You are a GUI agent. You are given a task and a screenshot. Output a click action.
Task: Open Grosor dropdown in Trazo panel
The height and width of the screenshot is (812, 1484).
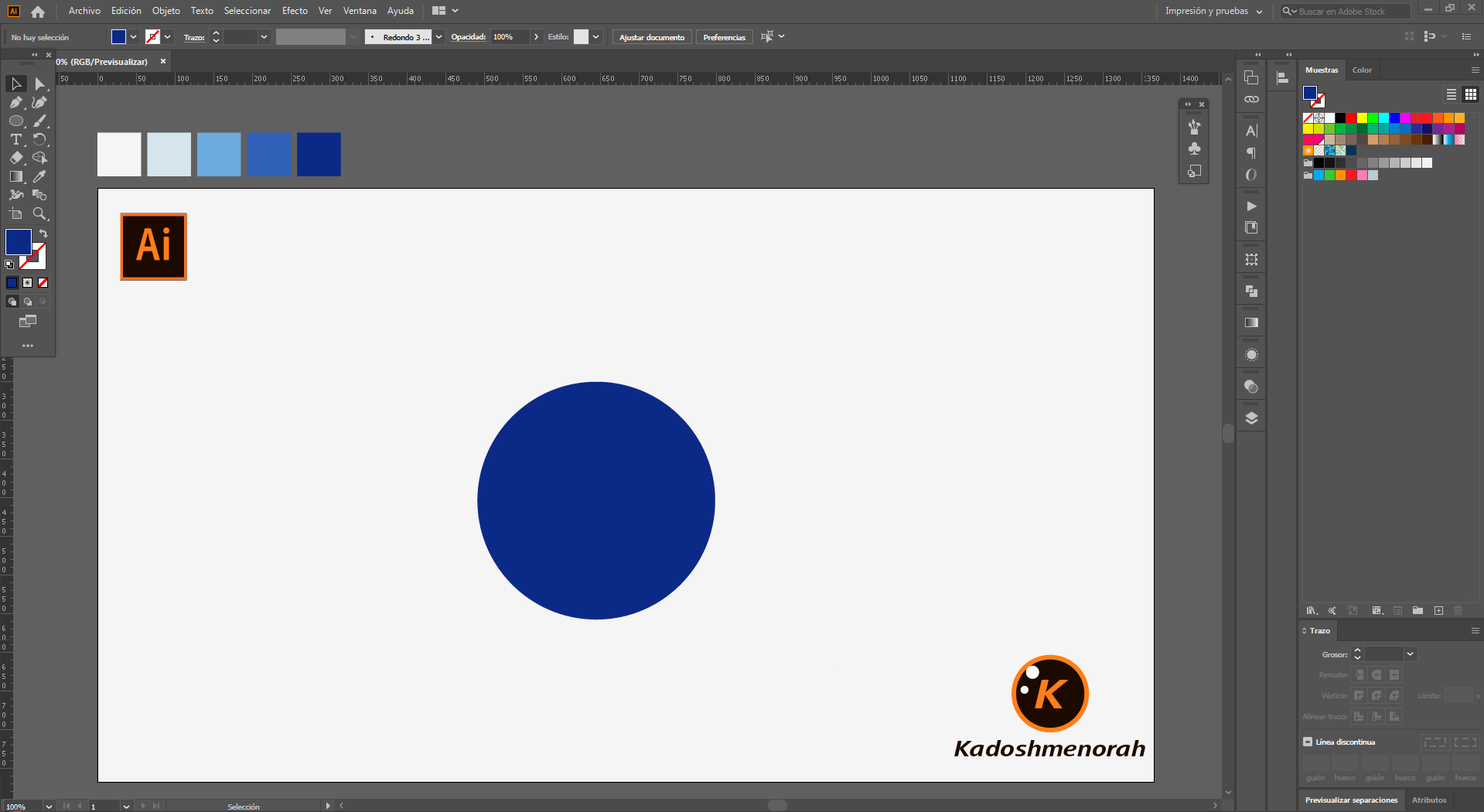coord(1411,654)
